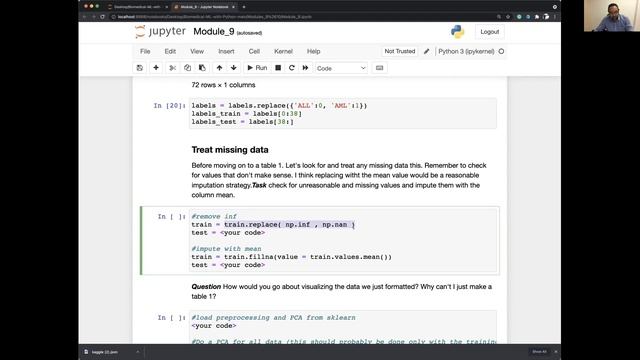Insert a new cell below with plus icon

[x=156, y=68]
